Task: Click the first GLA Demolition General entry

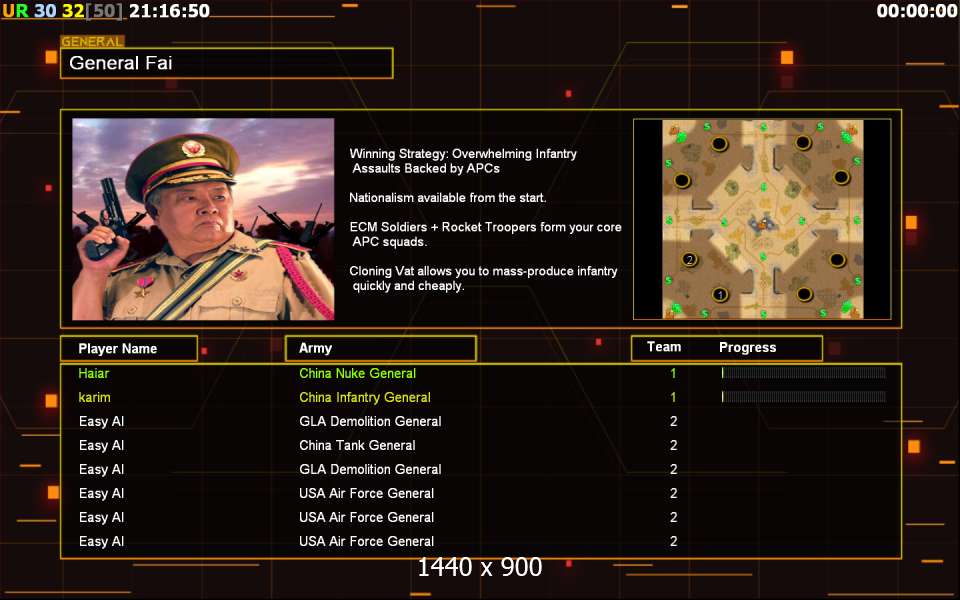Action: 370,421
